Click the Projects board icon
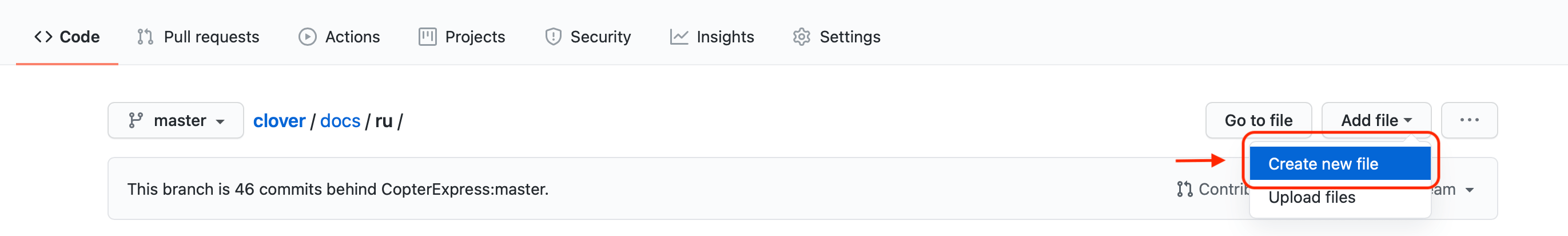The width and height of the screenshot is (1568, 236). pos(427,37)
